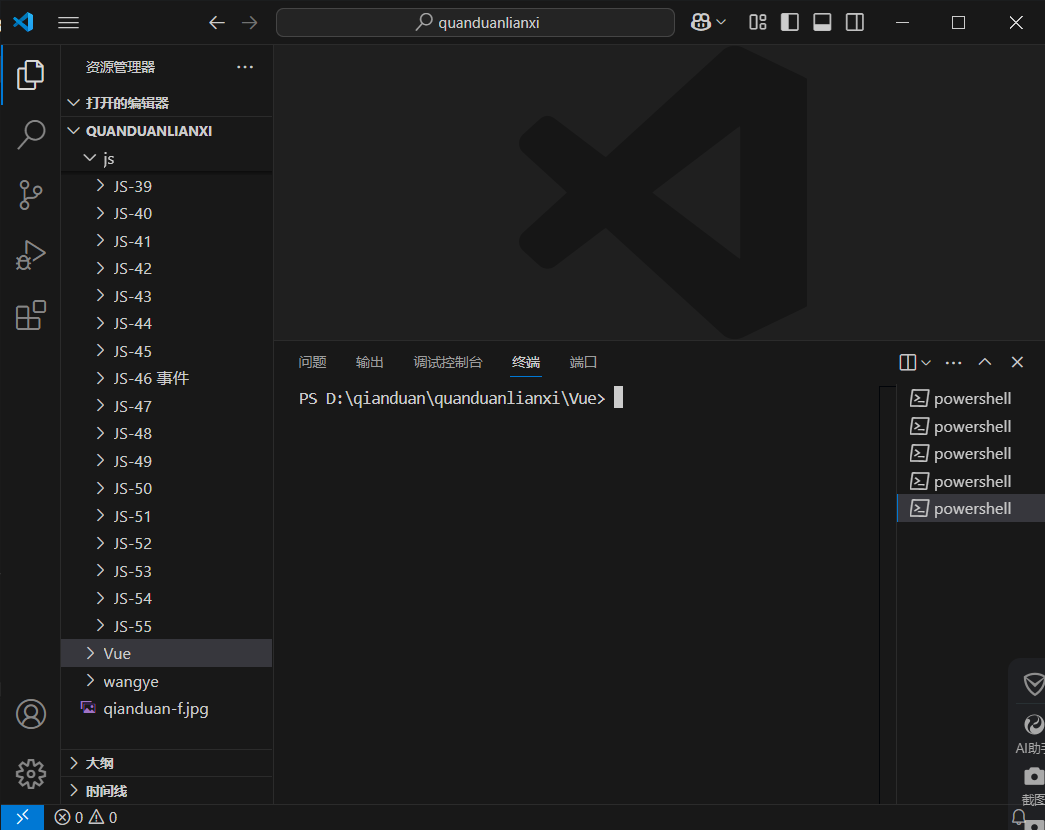Switch to the 问题 problems tab
Screen dimensions: 1045x830
313,362
